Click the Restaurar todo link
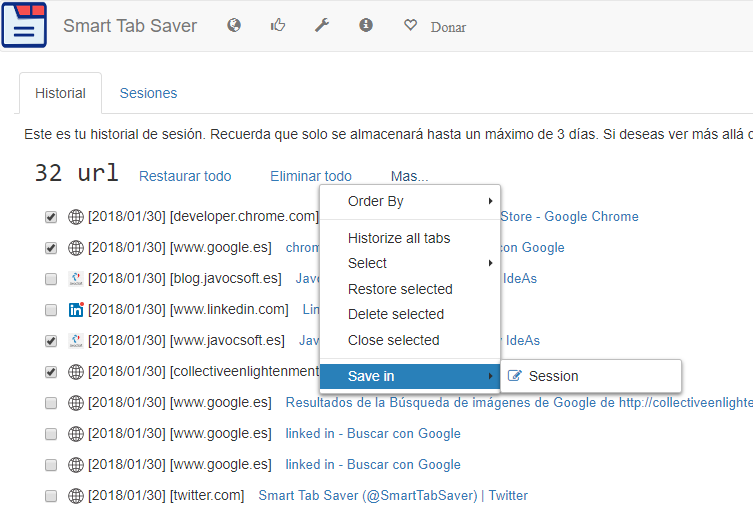This screenshot has height=517, width=753. pyautogui.click(x=185, y=176)
